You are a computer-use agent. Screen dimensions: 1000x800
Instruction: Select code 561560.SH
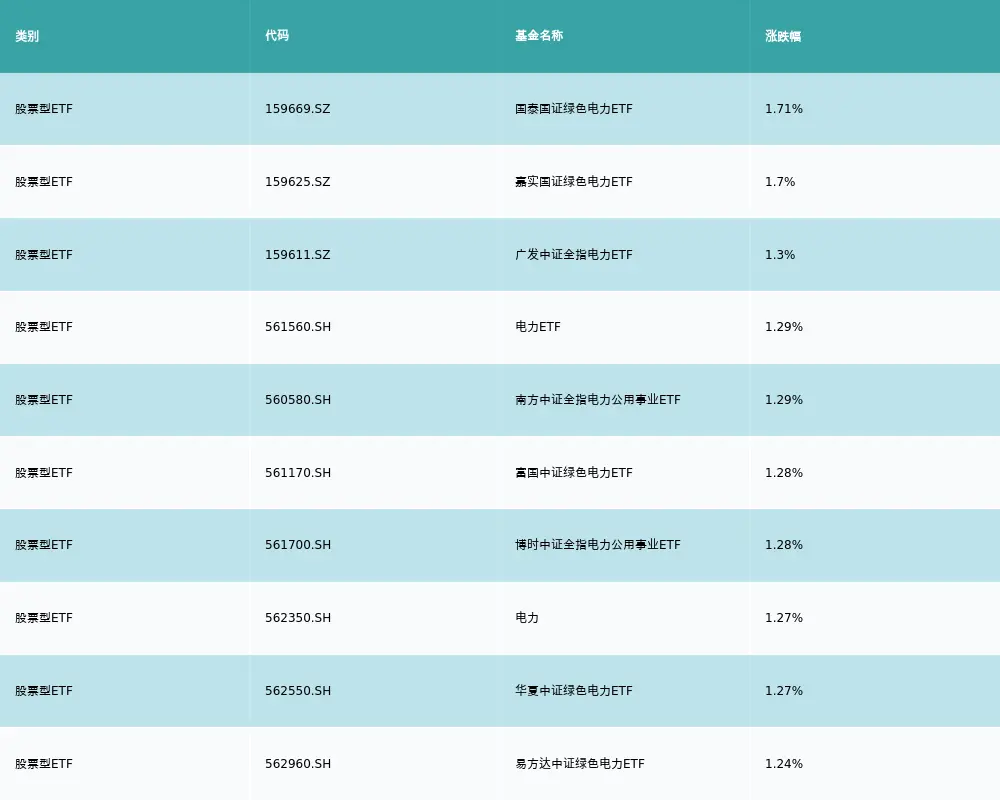(298, 327)
